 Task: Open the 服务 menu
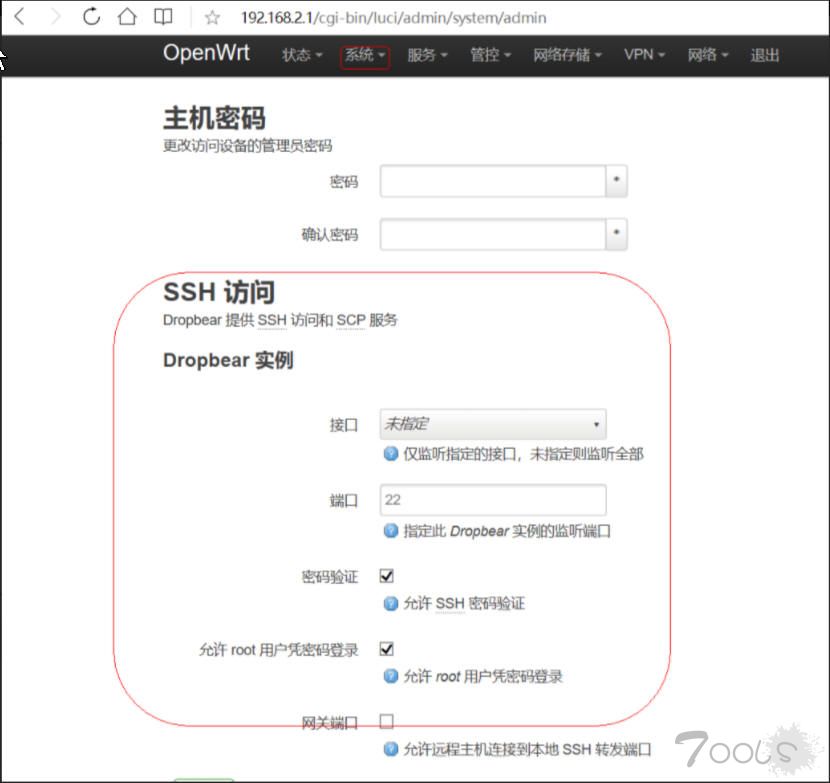click(x=427, y=55)
